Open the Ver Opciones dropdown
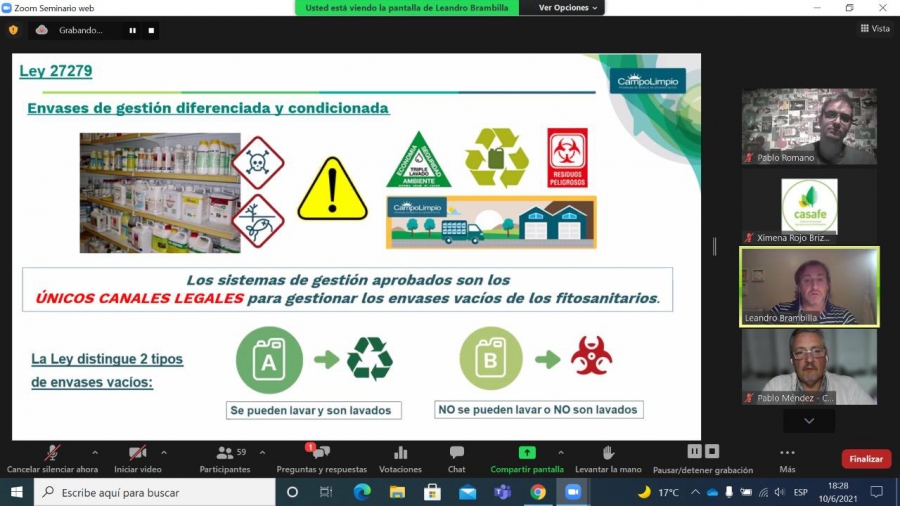Screen dimensions: 900x506 [568, 8]
